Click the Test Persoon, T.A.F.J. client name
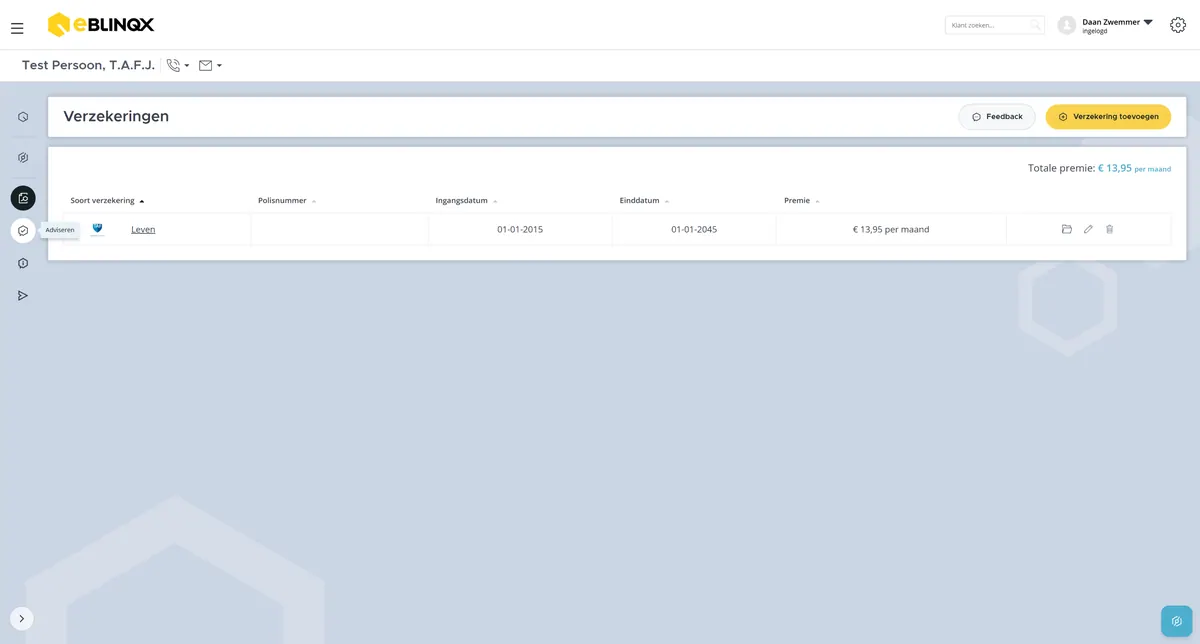This screenshot has height=644, width=1200. (89, 66)
